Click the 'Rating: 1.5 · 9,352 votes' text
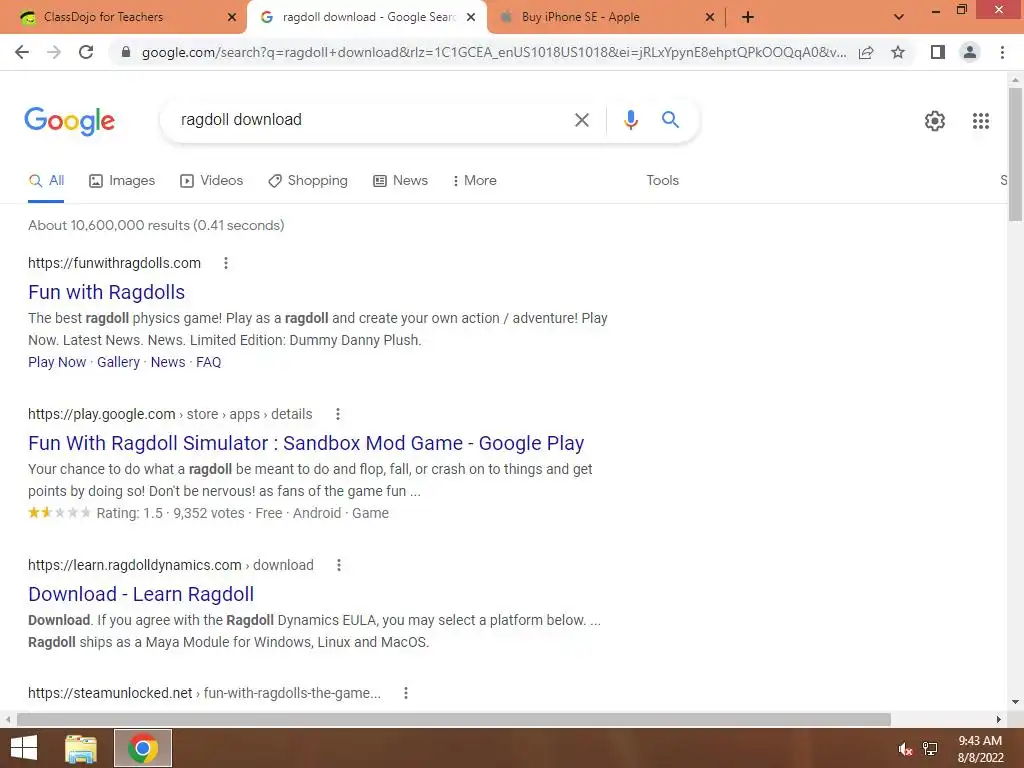This screenshot has height=768, width=1024. 170,513
